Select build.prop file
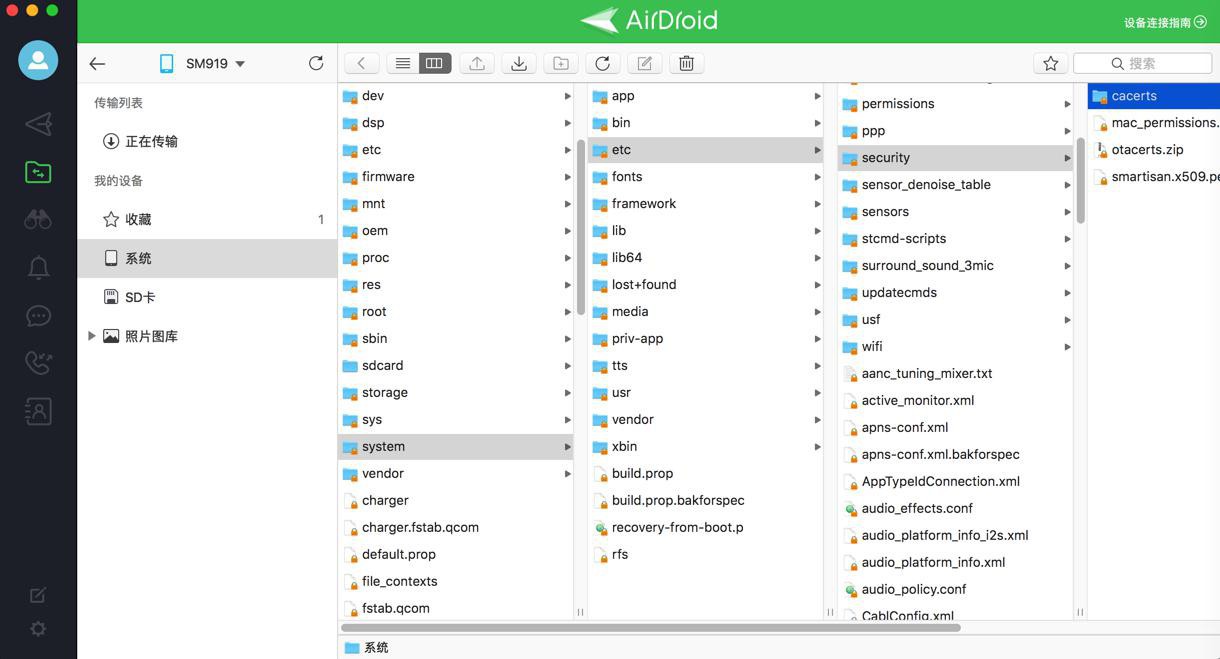Viewport: 1220px width, 659px height. click(x=706, y=473)
